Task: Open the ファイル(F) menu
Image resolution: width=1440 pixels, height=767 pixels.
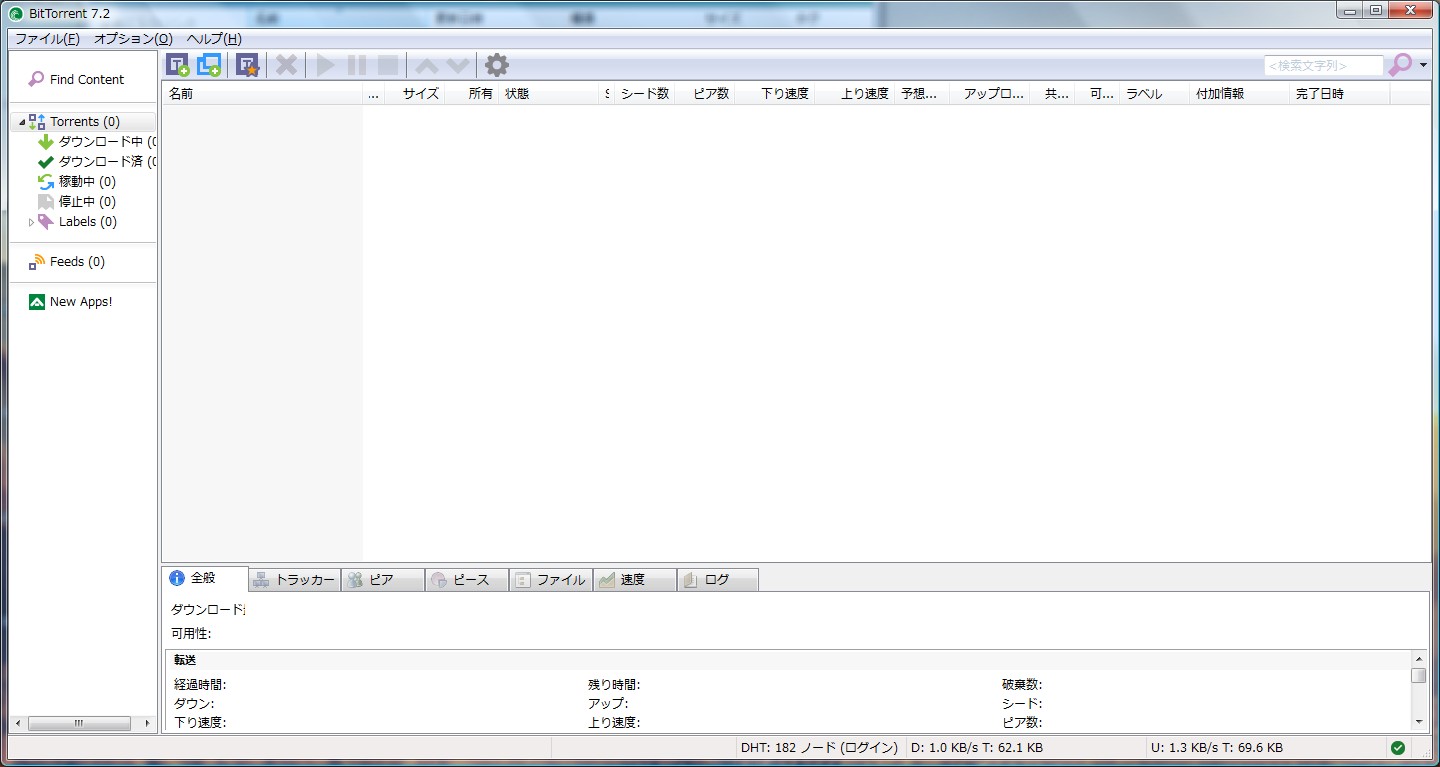Action: (47, 39)
